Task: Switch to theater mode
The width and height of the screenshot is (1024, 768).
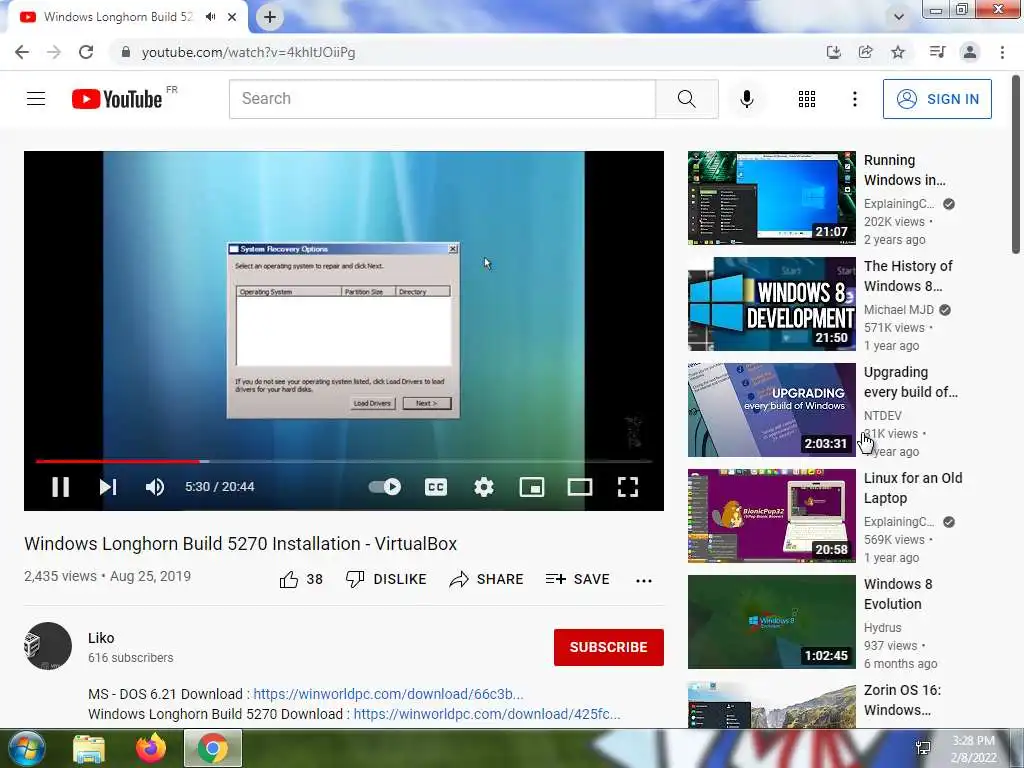Action: pos(580,487)
